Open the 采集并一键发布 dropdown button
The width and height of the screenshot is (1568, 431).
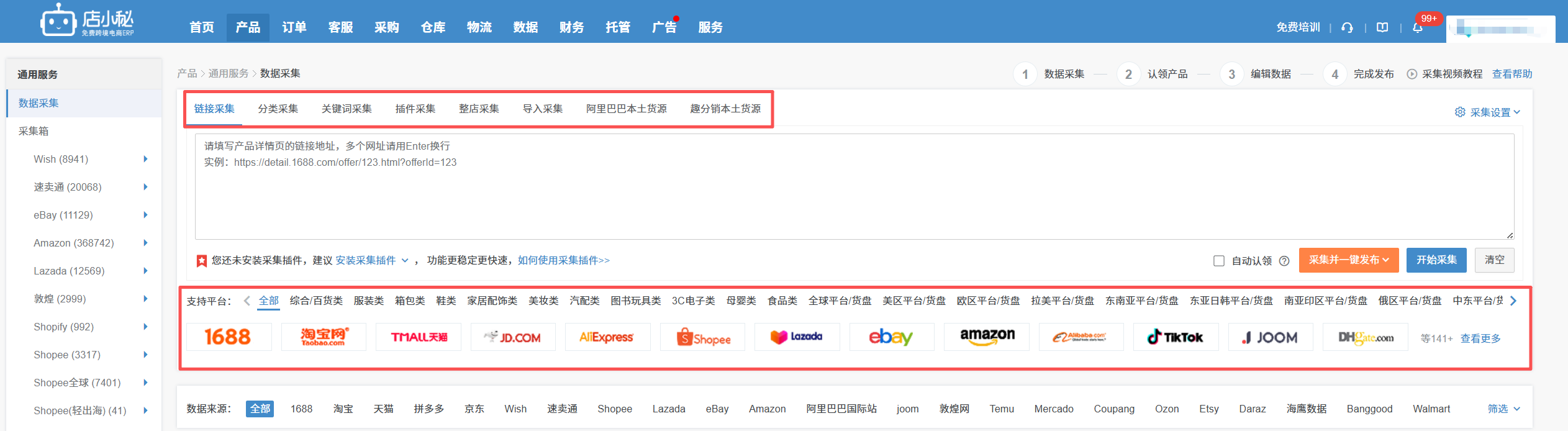click(1349, 260)
